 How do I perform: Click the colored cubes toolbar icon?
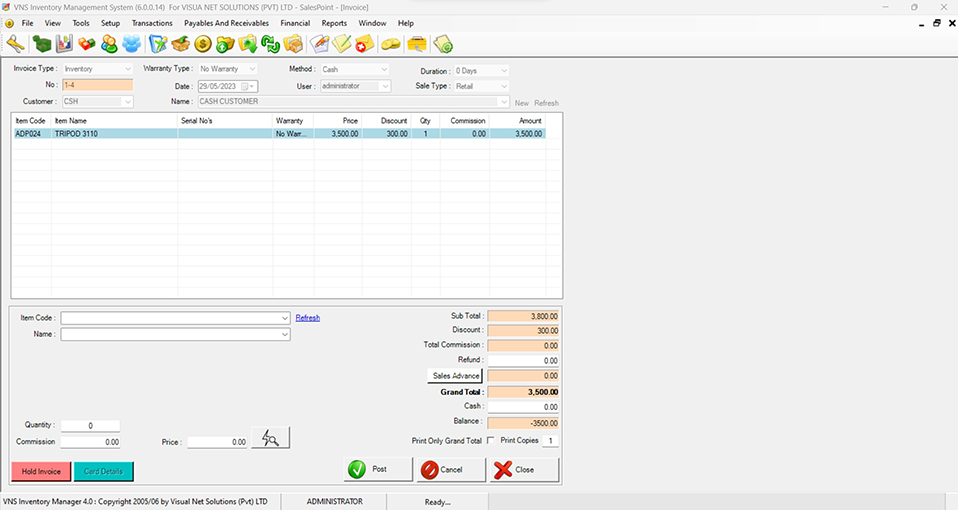(87, 44)
